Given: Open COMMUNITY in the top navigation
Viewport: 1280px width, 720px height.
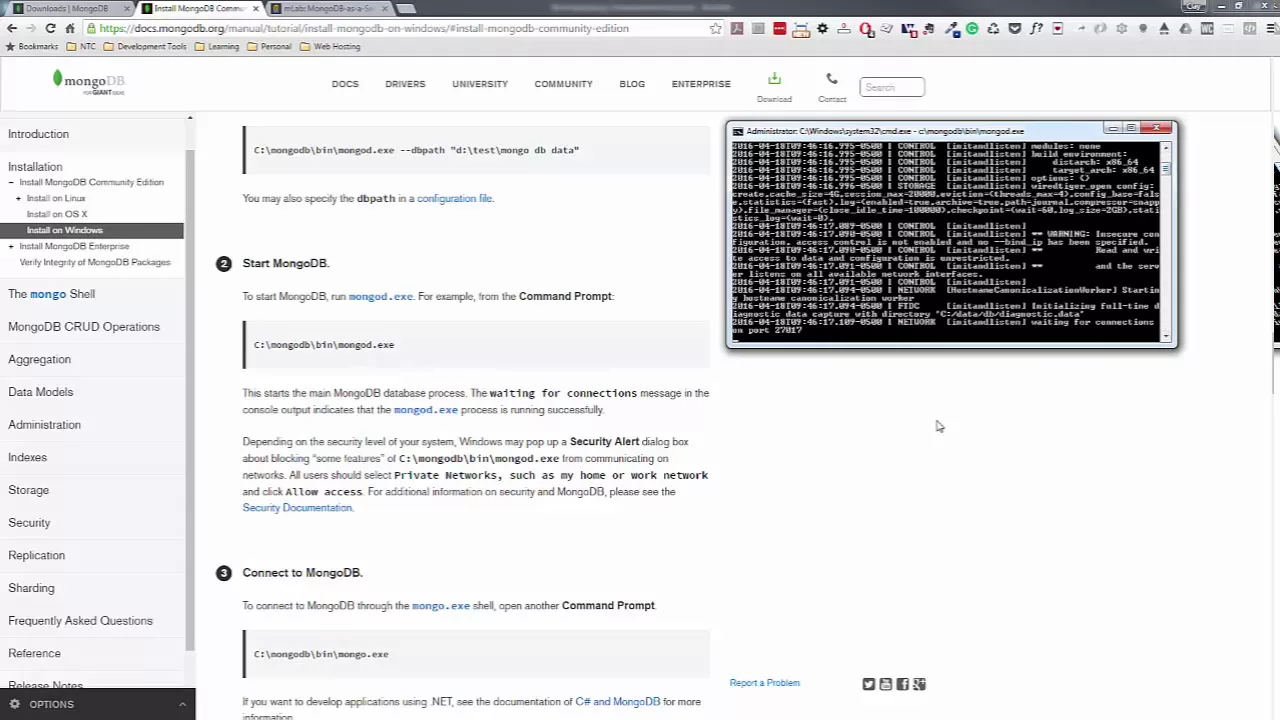Looking at the screenshot, I should pyautogui.click(x=563, y=84).
